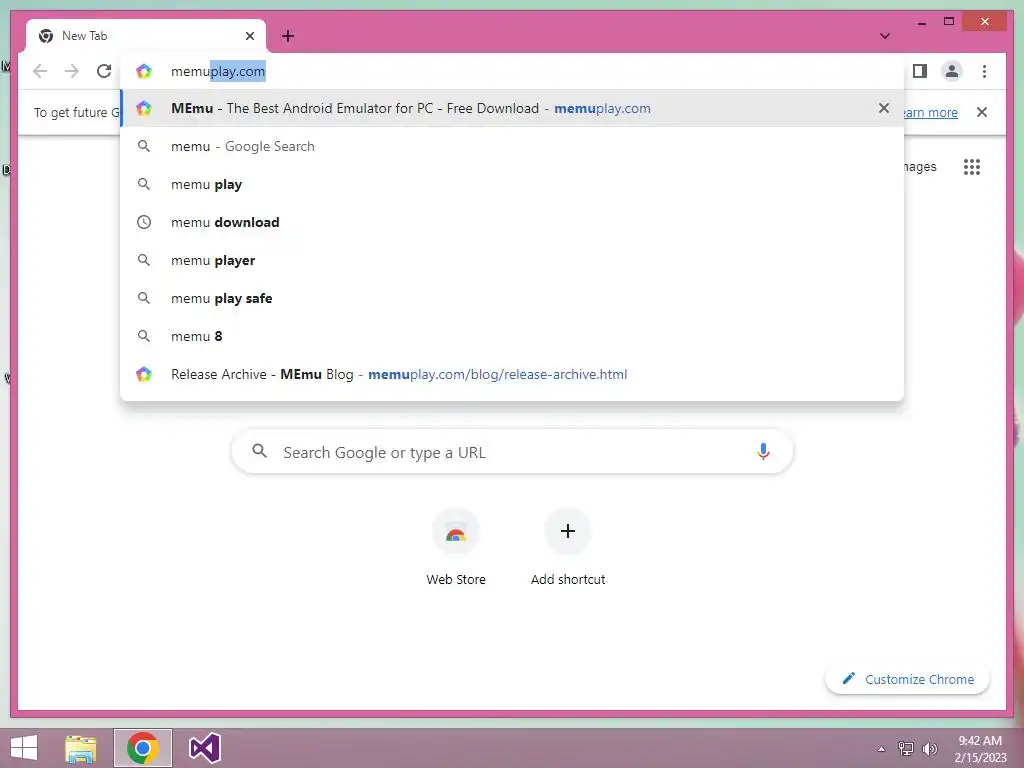Viewport: 1024px width, 768px height.
Task: Click the Learn more link
Action: [931, 112]
